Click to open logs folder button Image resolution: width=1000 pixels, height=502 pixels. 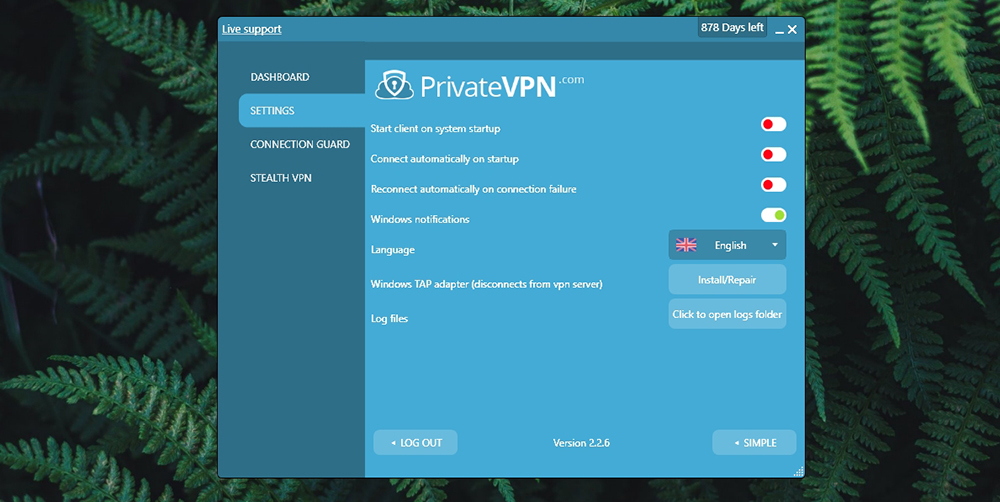point(727,314)
